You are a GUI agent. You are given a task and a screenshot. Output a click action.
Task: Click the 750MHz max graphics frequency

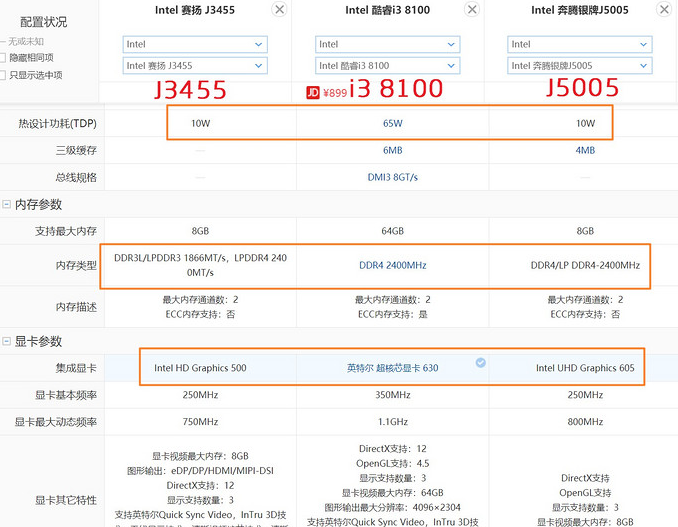click(x=200, y=422)
